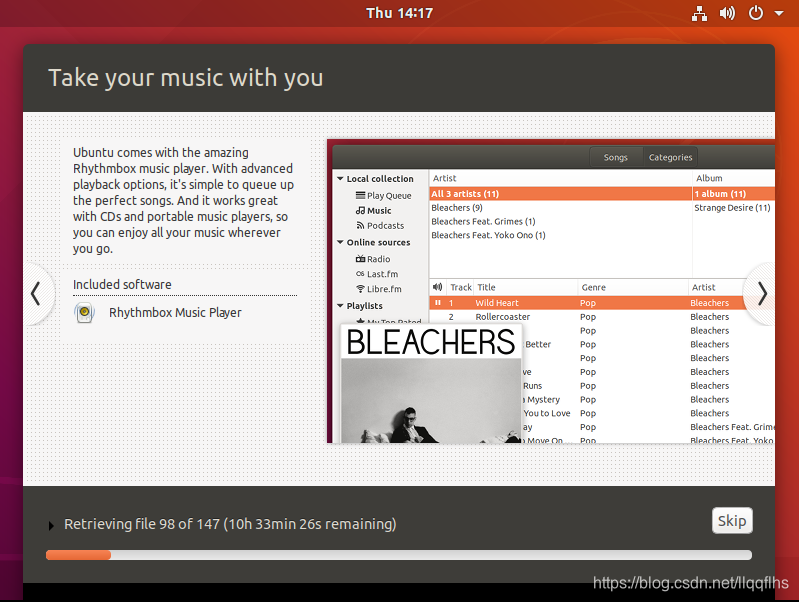Viewport: 799px width, 602px height.
Task: Switch to Songs tab in the Rhythmbox screenshot
Action: point(616,158)
